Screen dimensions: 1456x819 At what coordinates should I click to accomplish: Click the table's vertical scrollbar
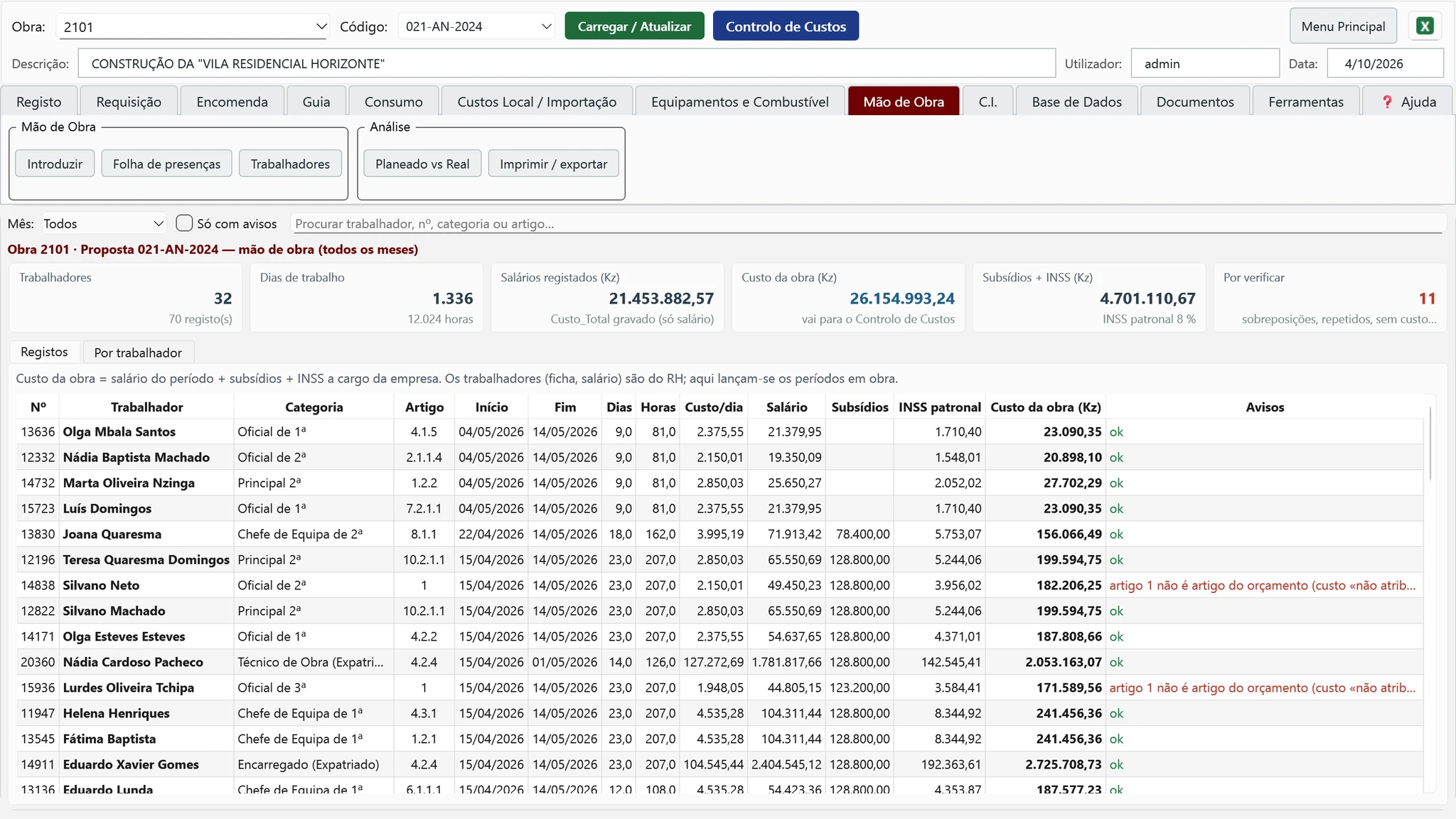1429,444
